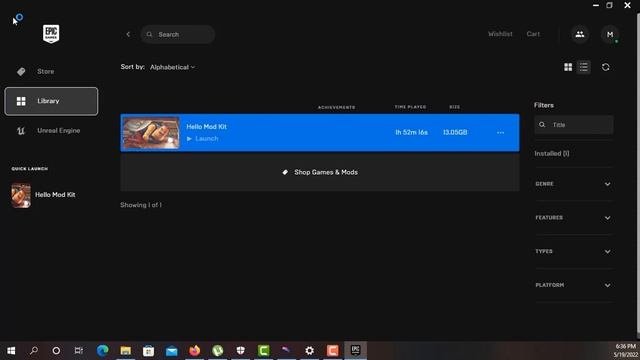Open the orange recorder icon in taskbar
Image resolution: width=640 pixels, height=360 pixels.
point(333,351)
